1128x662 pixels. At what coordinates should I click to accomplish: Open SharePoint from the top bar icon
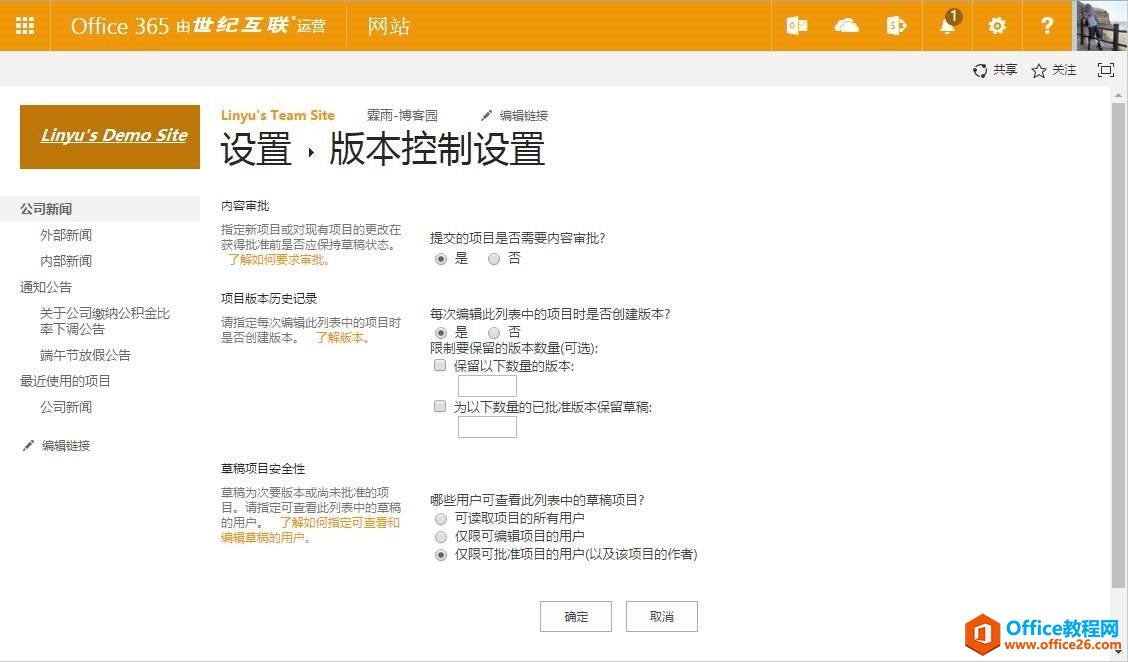tap(896, 25)
